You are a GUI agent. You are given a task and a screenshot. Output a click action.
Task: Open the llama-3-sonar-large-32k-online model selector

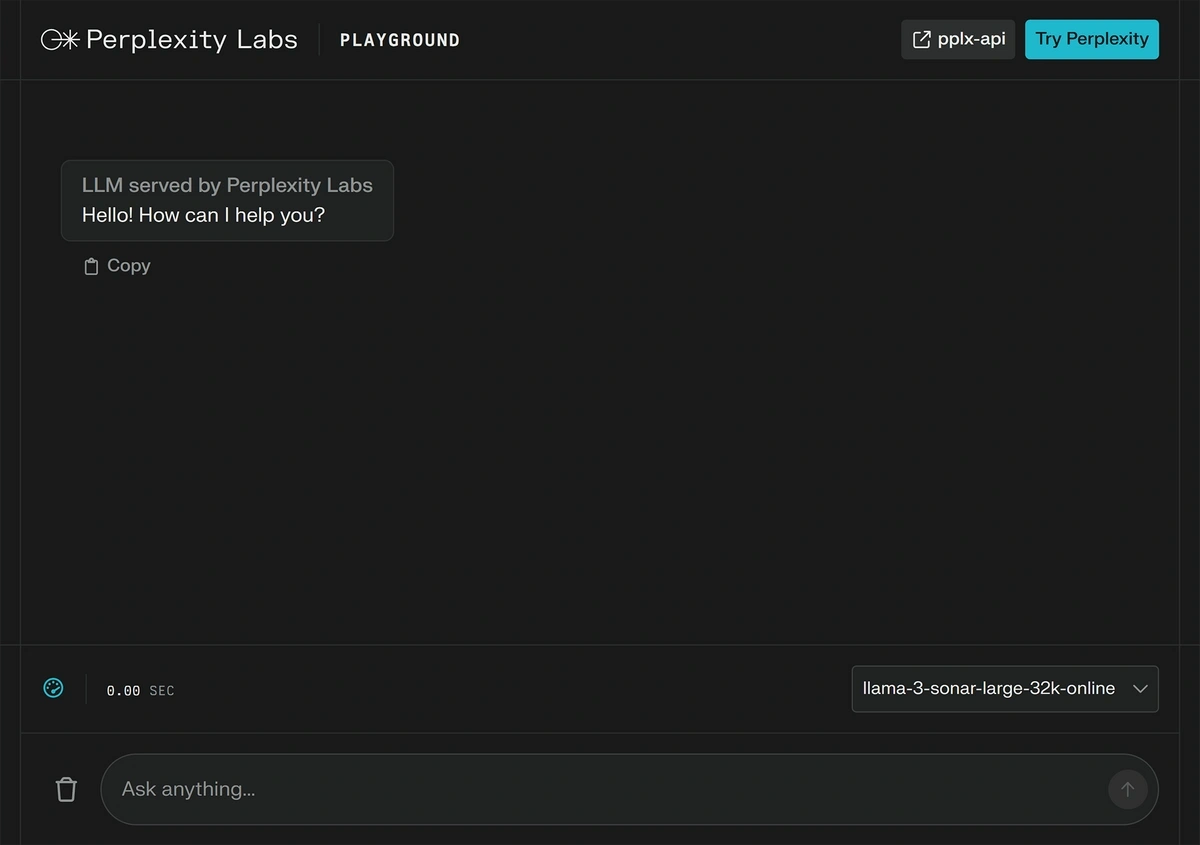pos(1005,689)
